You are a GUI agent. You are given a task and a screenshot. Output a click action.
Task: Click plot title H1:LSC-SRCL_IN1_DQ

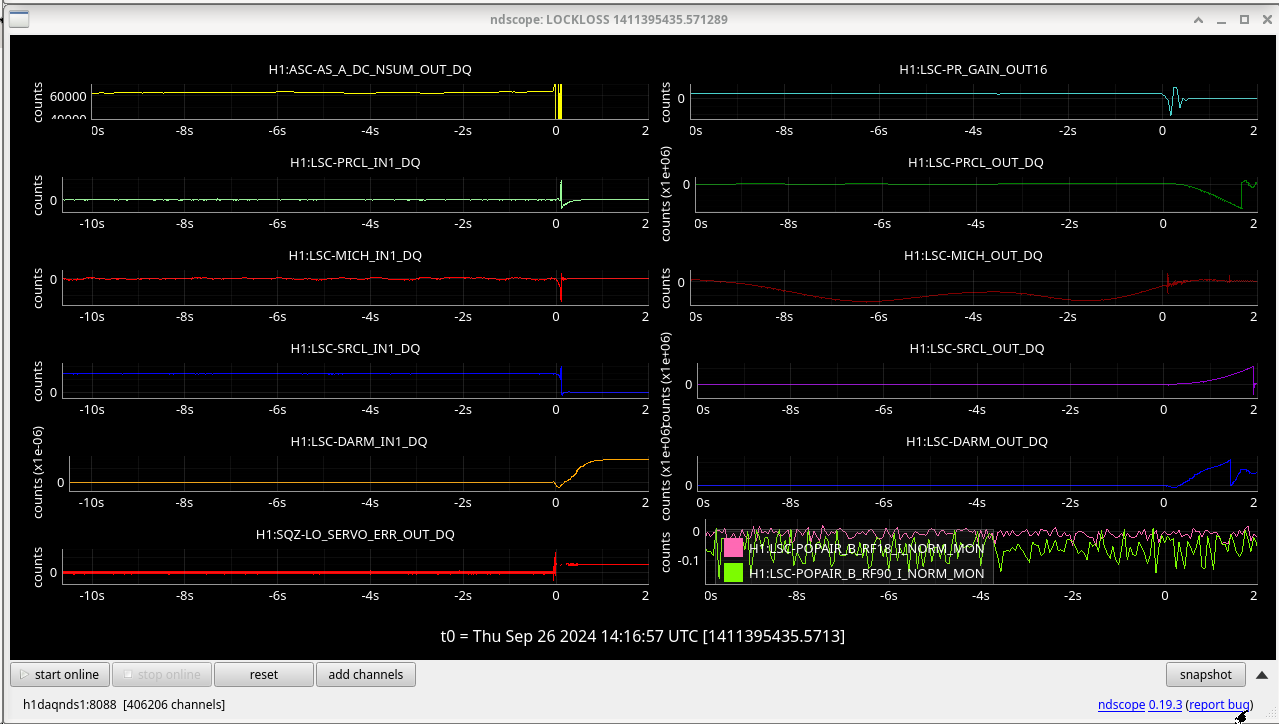point(355,348)
